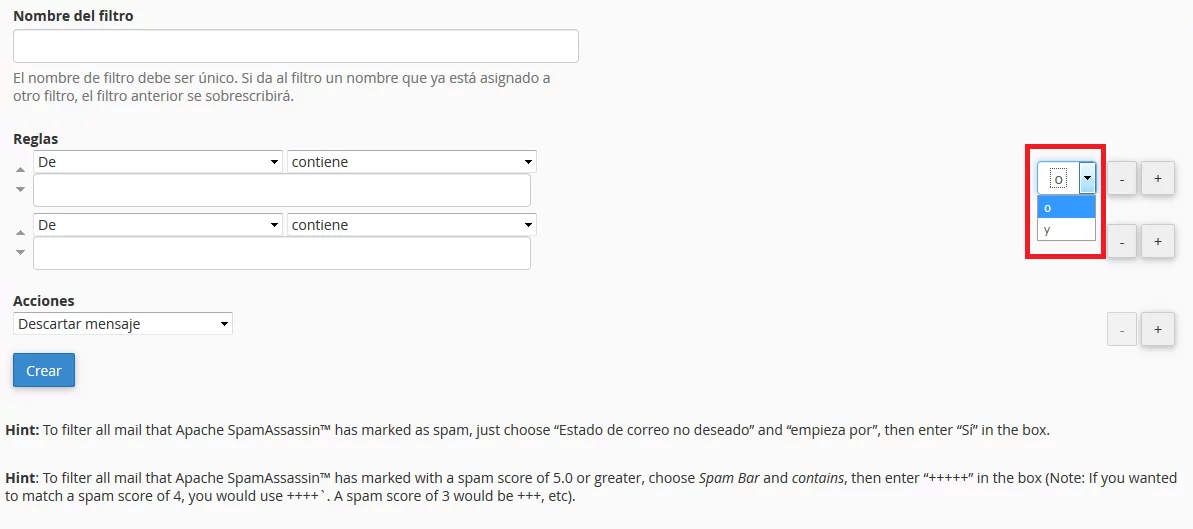Click the second rule's move-up arrow
1193x529 pixels.
[20, 233]
